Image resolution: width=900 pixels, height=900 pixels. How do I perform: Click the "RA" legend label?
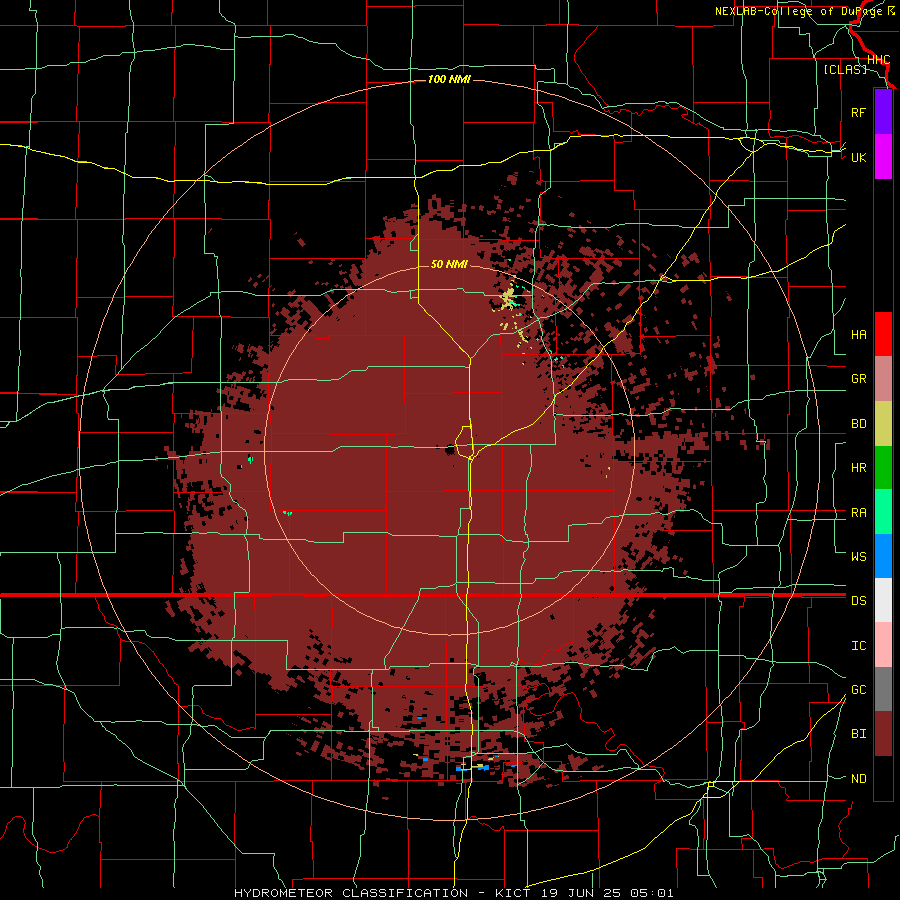coord(858,513)
